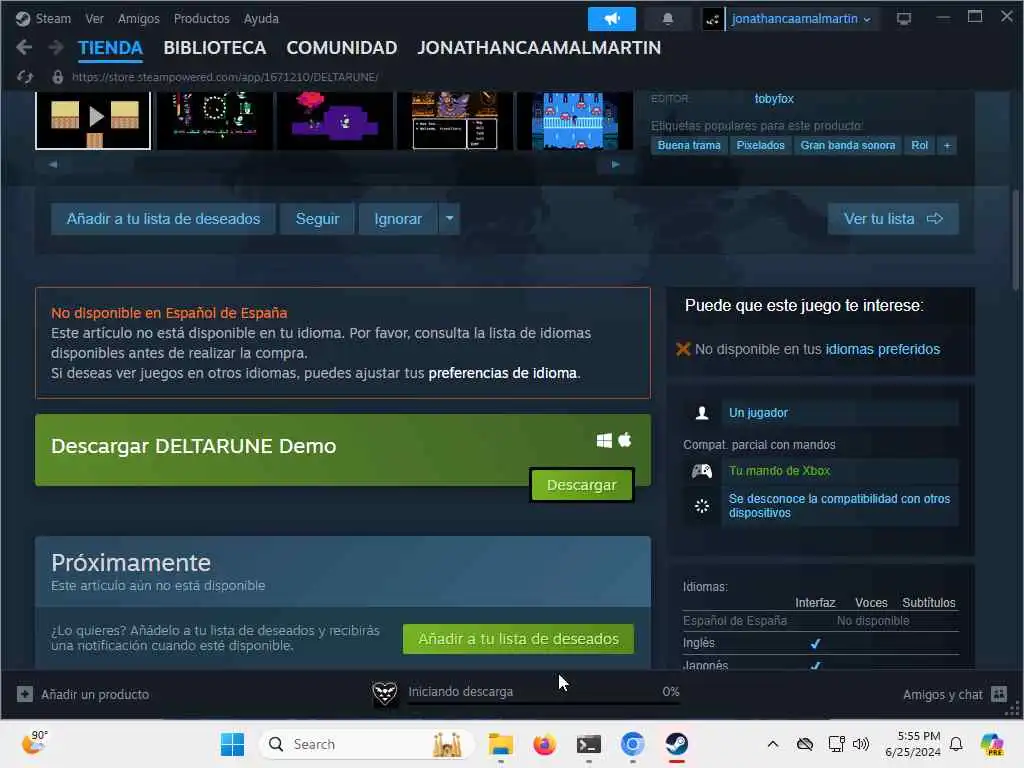Open the Ayuda menu
The image size is (1024, 768).
point(261,18)
